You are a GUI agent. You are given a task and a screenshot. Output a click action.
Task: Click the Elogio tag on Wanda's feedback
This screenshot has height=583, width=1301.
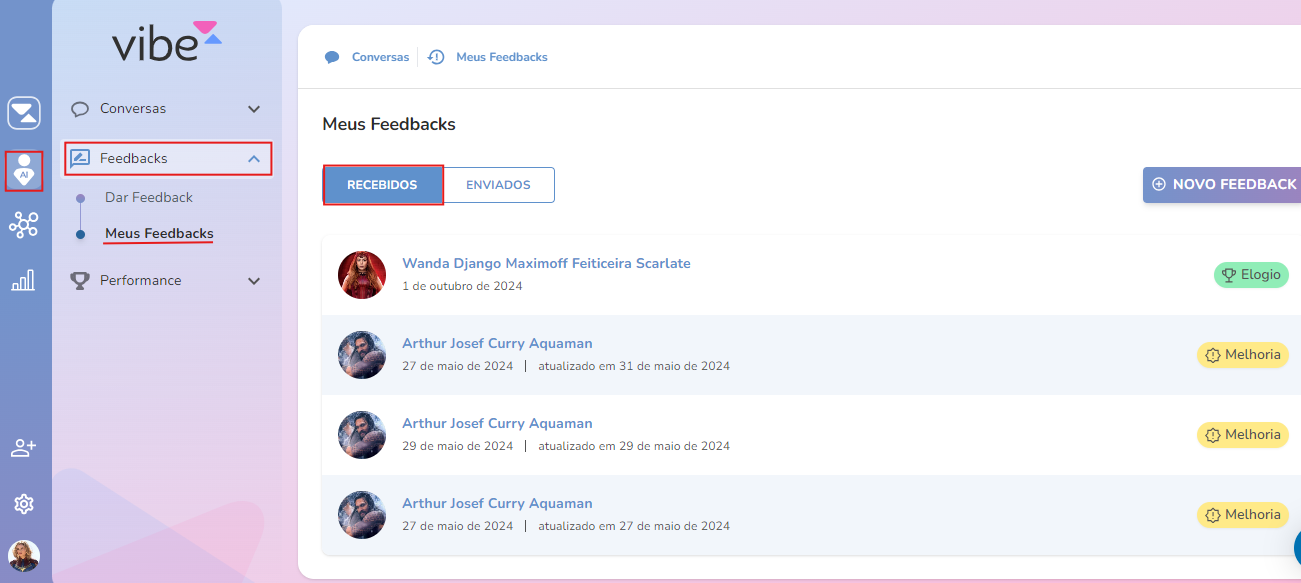(1251, 275)
